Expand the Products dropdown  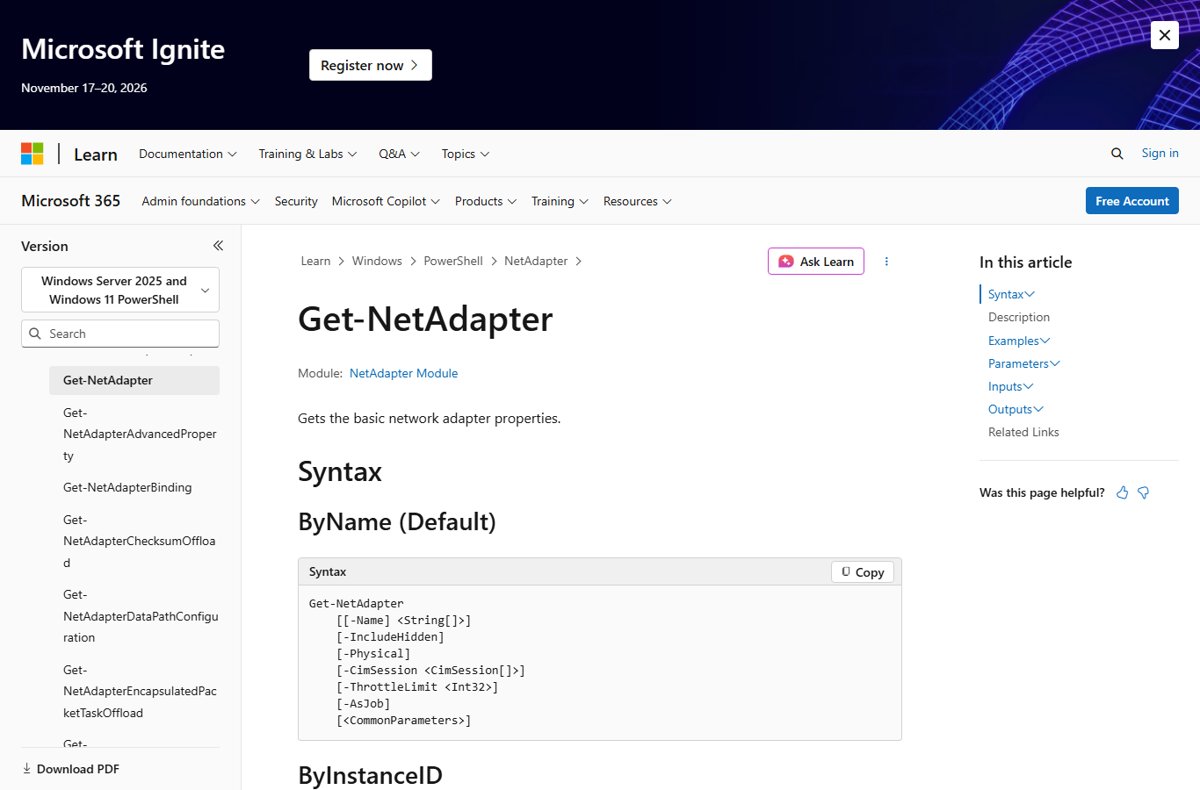486,201
